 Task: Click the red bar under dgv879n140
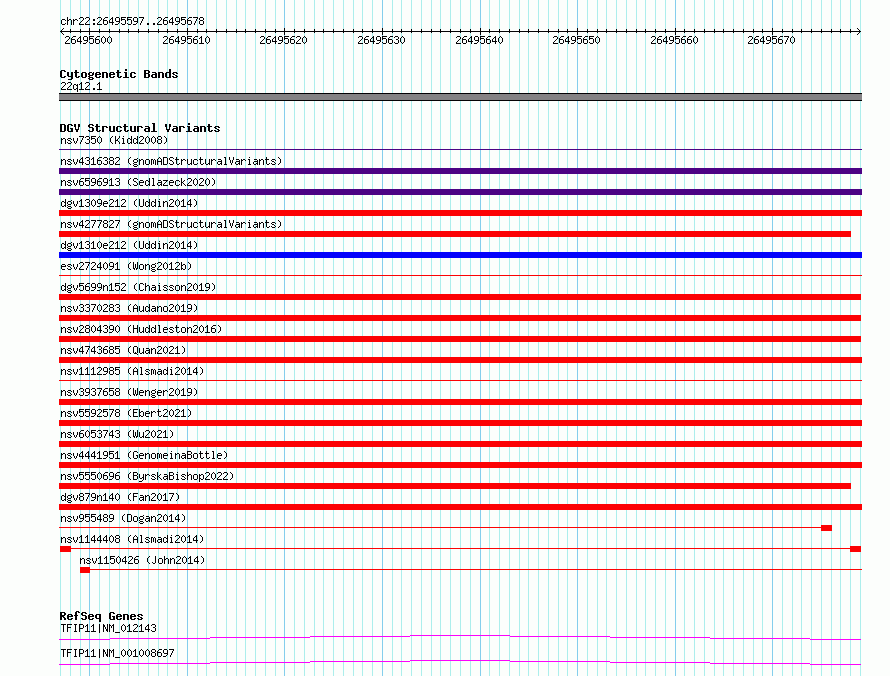[460, 507]
